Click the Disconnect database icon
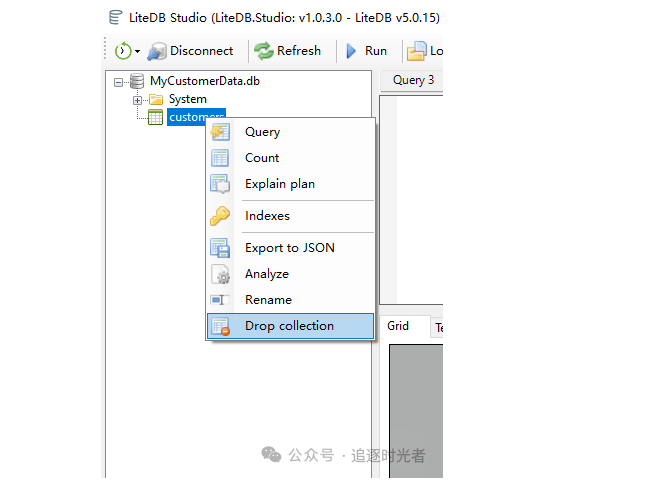650x483 pixels. click(157, 51)
